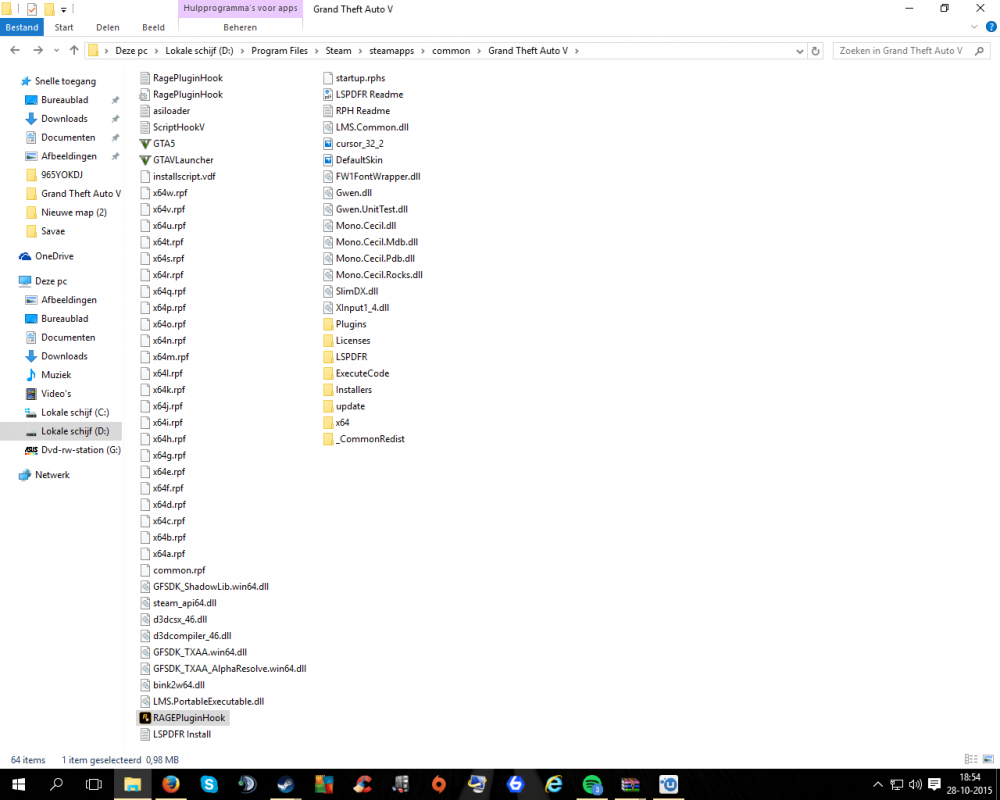Open recent locations dropdown arrow
The height and width of the screenshot is (800, 1000).
coord(57,50)
